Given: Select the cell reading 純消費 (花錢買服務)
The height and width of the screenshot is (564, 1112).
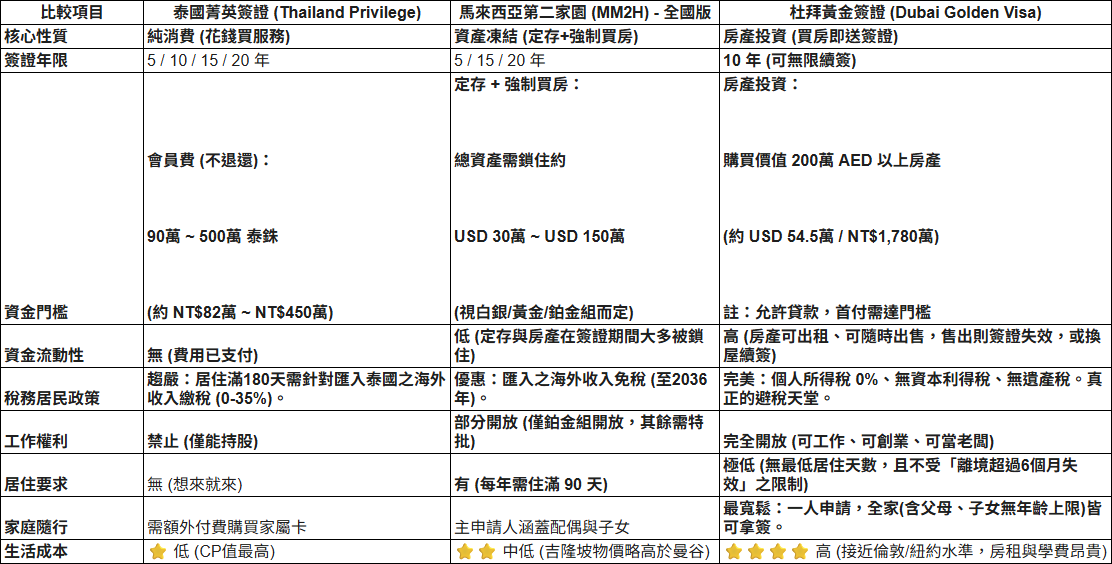Looking at the screenshot, I should 212,37.
